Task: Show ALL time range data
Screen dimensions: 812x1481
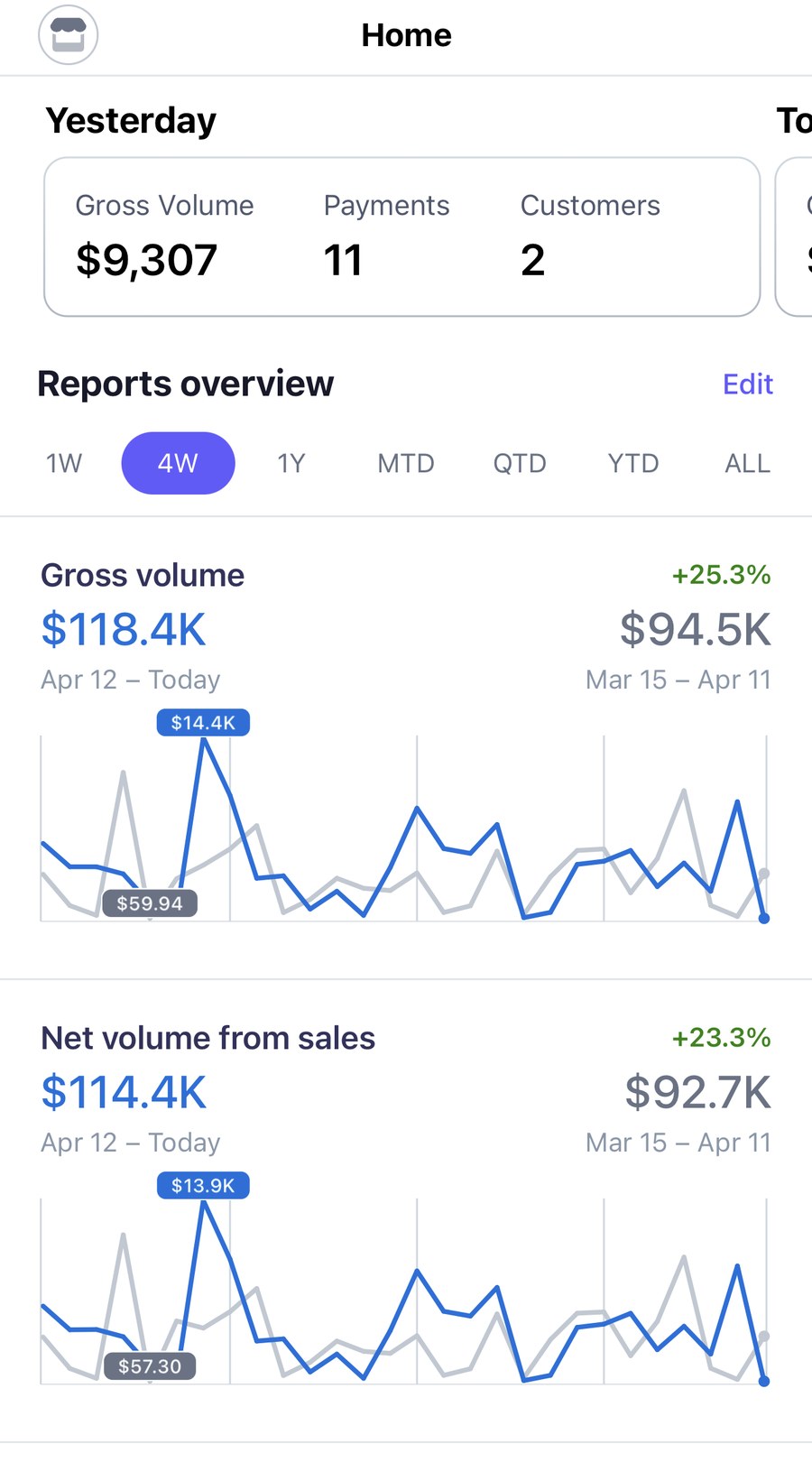Action: (748, 463)
